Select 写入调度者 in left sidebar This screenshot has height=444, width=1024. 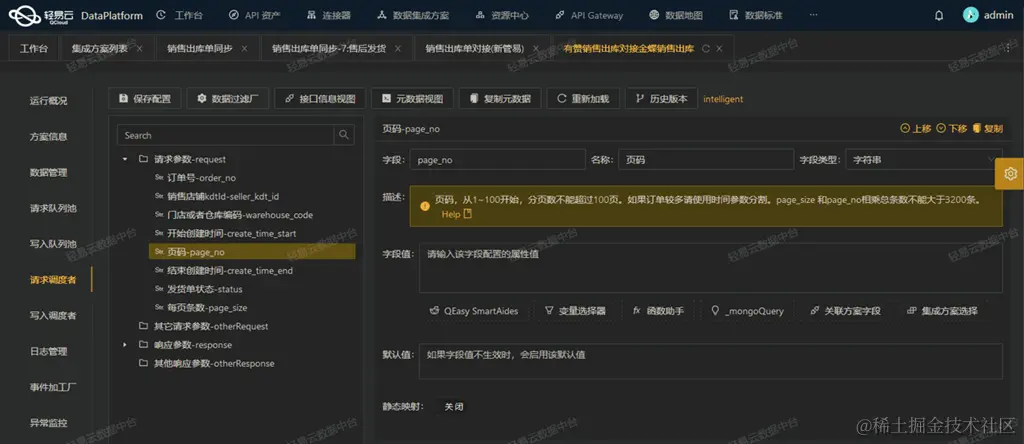[x=53, y=315]
